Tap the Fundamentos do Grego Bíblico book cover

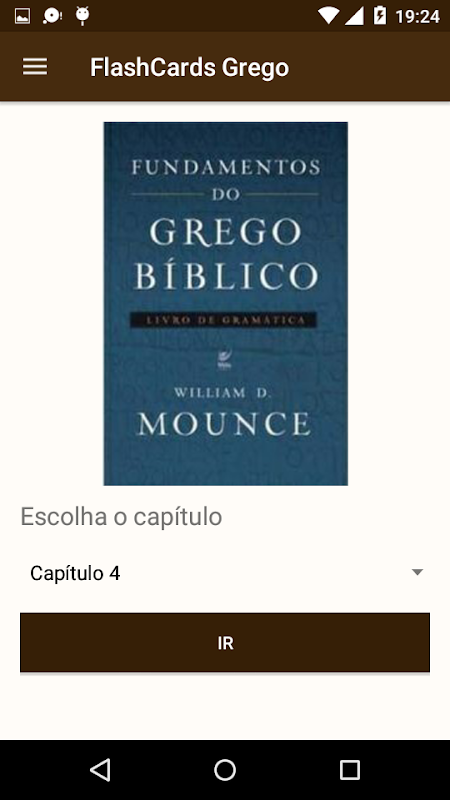pyautogui.click(x=226, y=304)
